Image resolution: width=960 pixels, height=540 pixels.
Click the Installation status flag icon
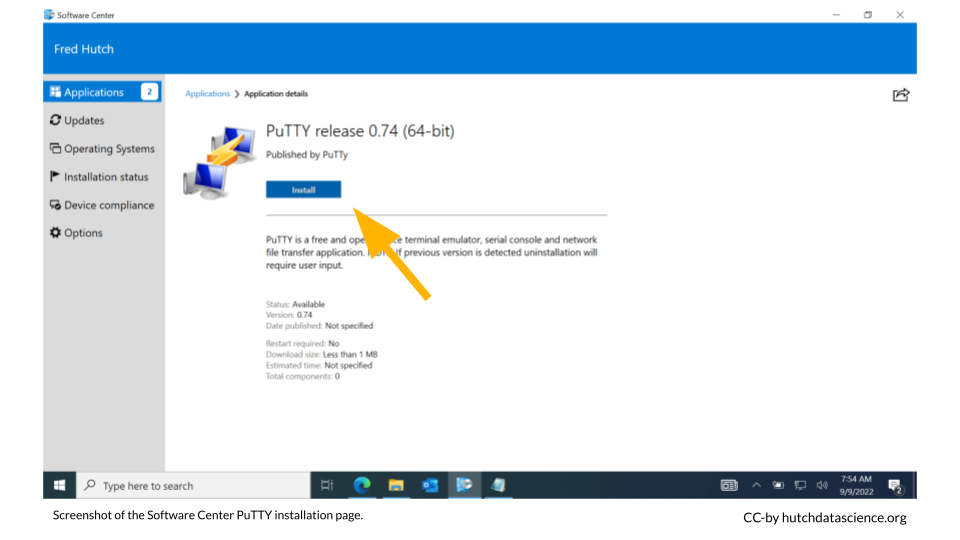click(55, 176)
